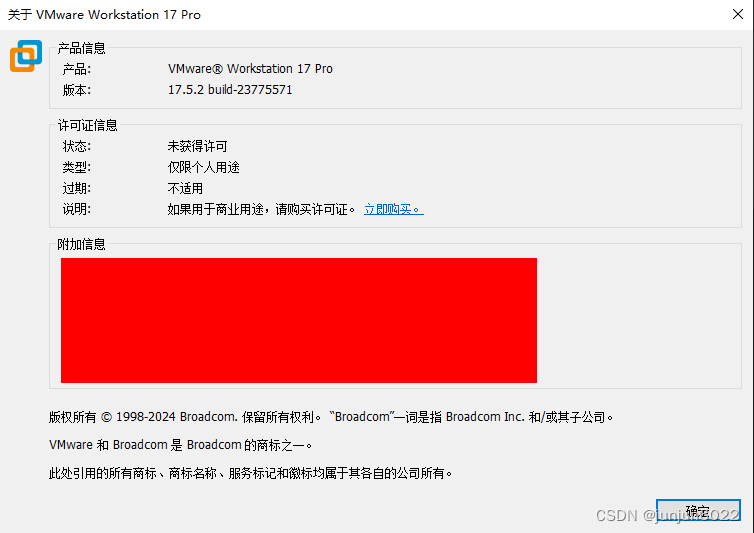754x533 pixels.
Task: Click the 说明: field label
Action: pyautogui.click(x=76, y=209)
